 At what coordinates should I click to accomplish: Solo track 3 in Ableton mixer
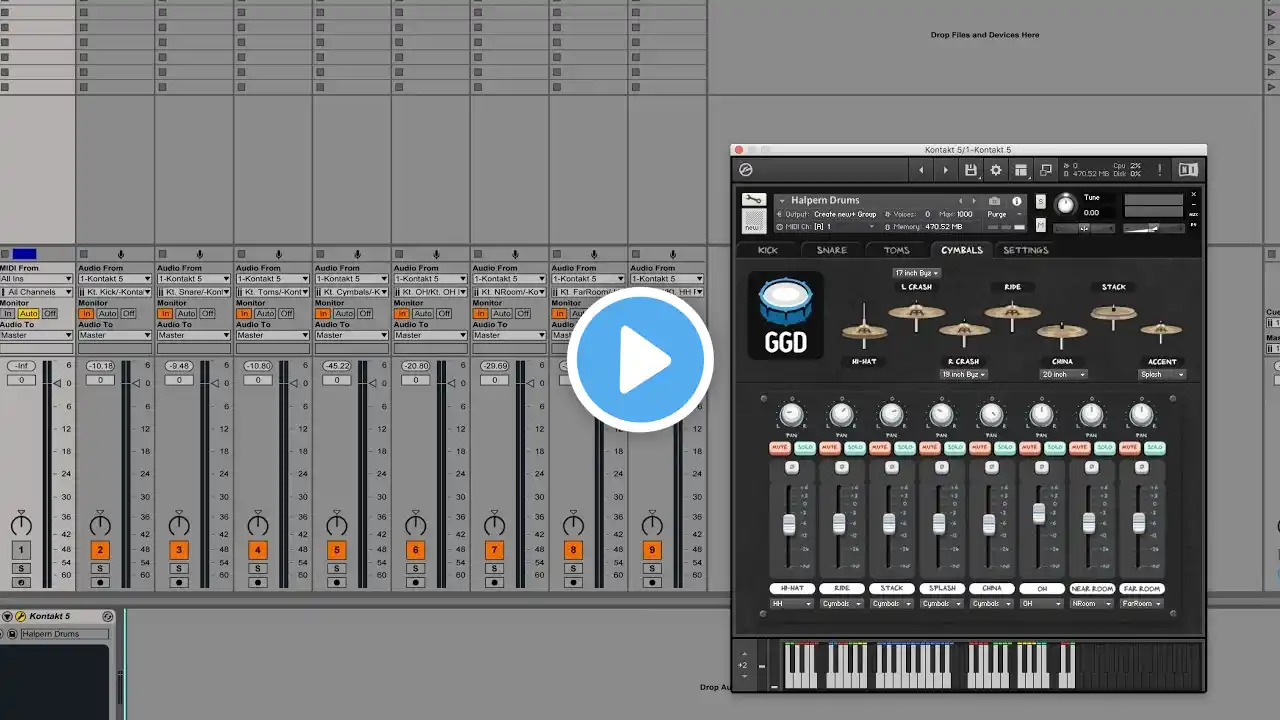(x=179, y=568)
